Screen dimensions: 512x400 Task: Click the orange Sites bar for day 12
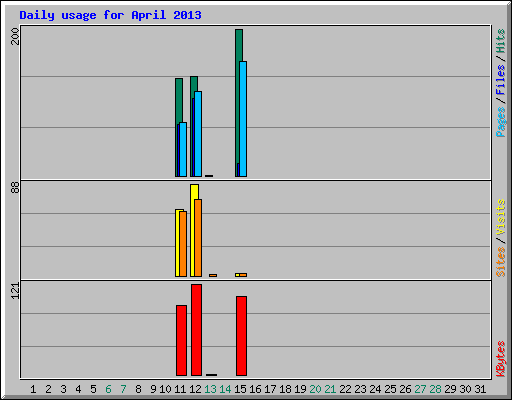tap(198, 238)
